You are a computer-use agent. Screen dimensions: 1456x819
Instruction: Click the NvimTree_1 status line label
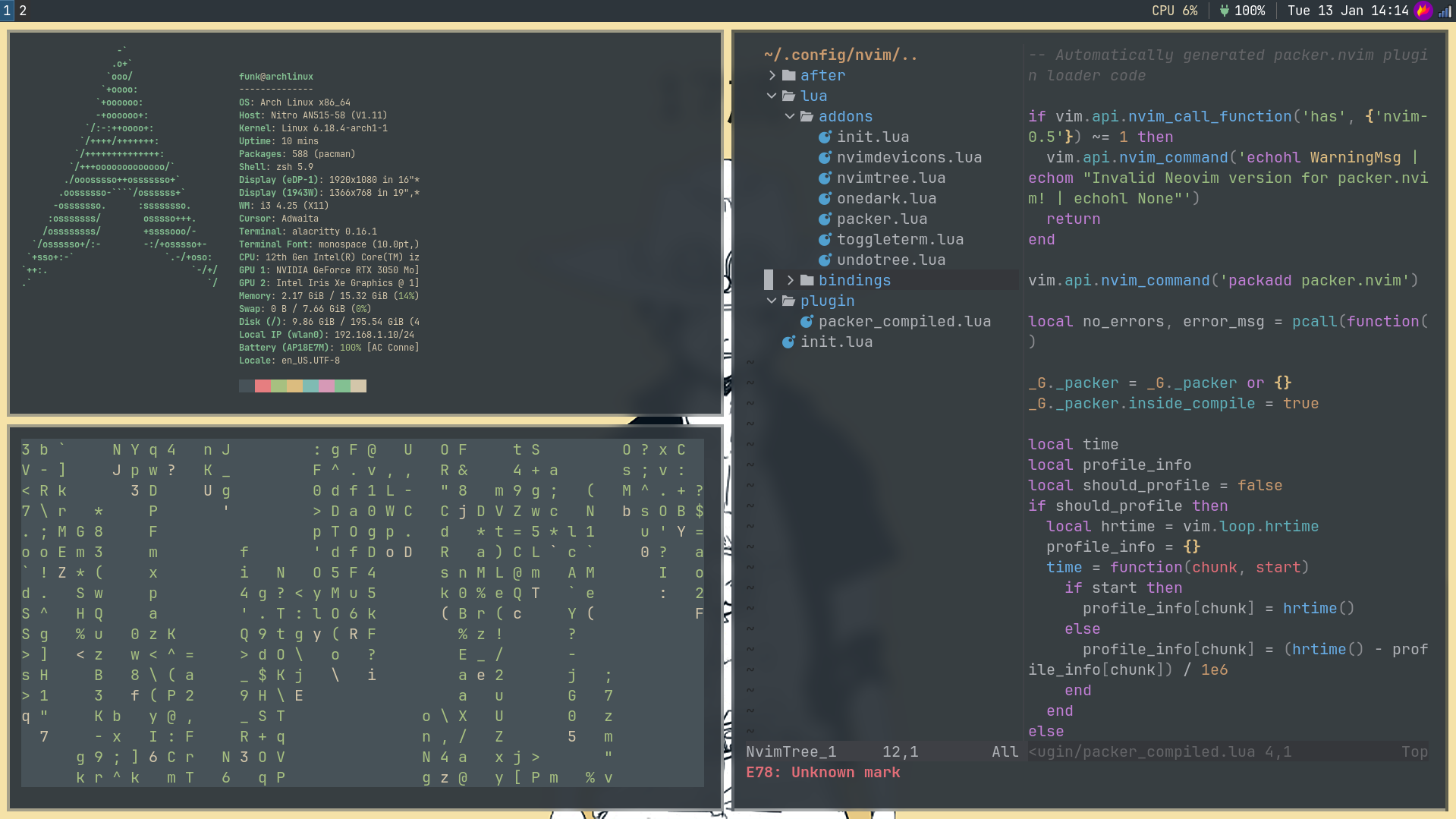(791, 751)
